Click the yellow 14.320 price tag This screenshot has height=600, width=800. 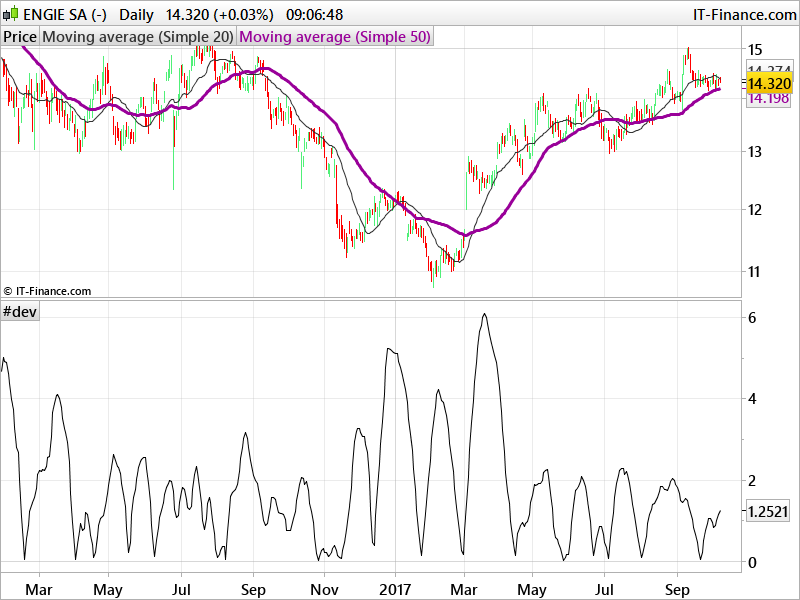click(769, 83)
